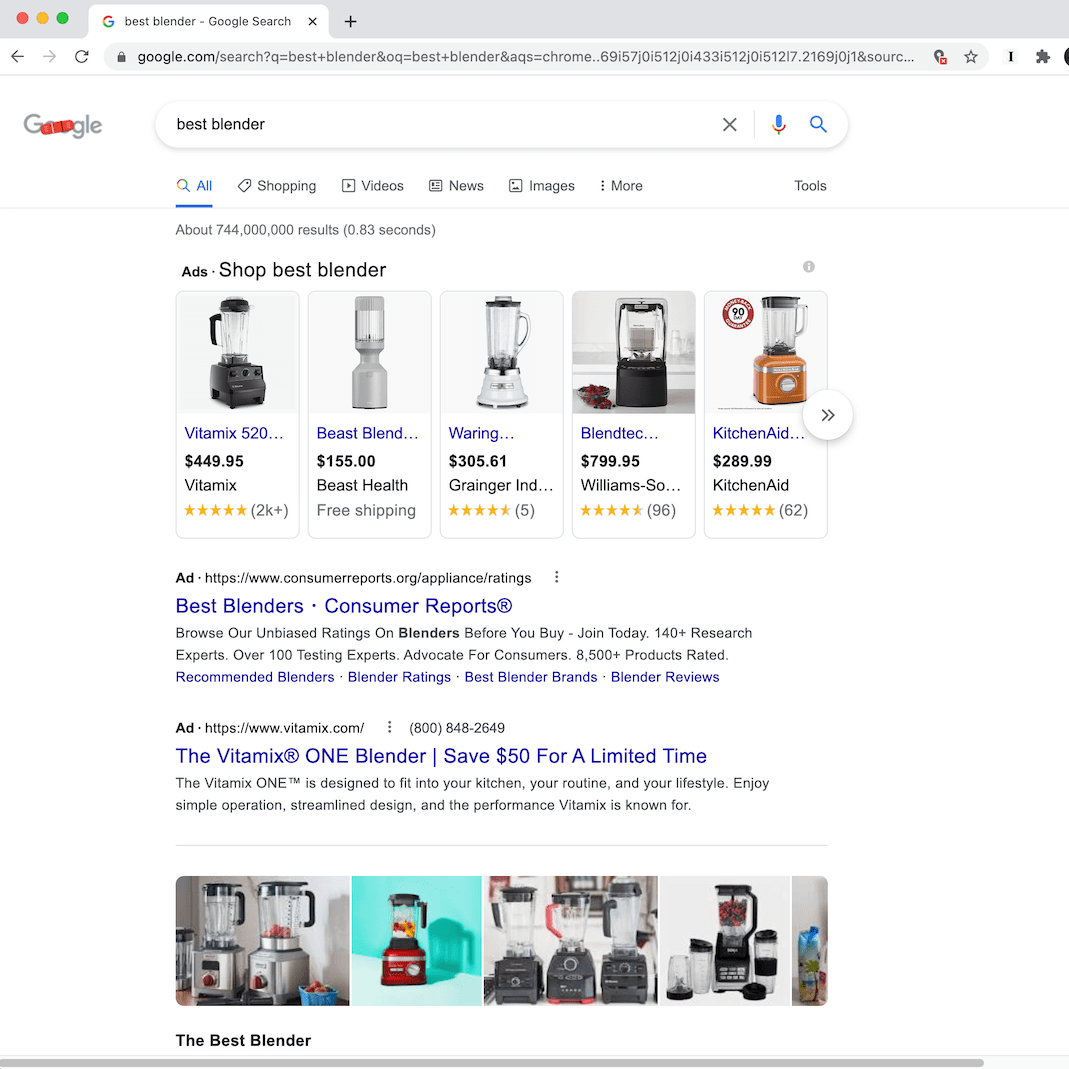The height and width of the screenshot is (1069, 1069).
Task: Open a new tab with the plus icon
Action: [x=350, y=22]
